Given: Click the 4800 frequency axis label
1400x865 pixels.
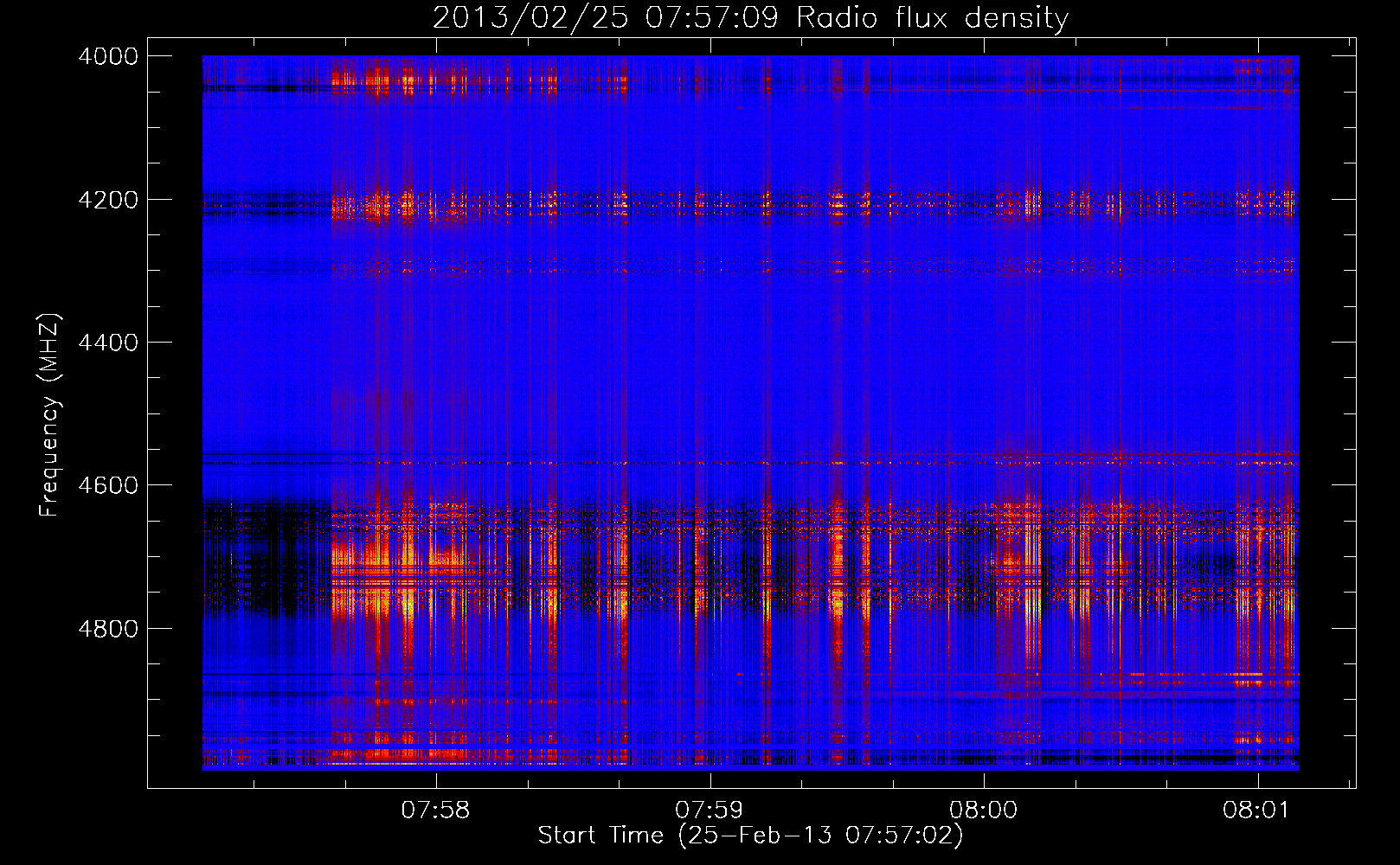Looking at the screenshot, I should (x=108, y=629).
